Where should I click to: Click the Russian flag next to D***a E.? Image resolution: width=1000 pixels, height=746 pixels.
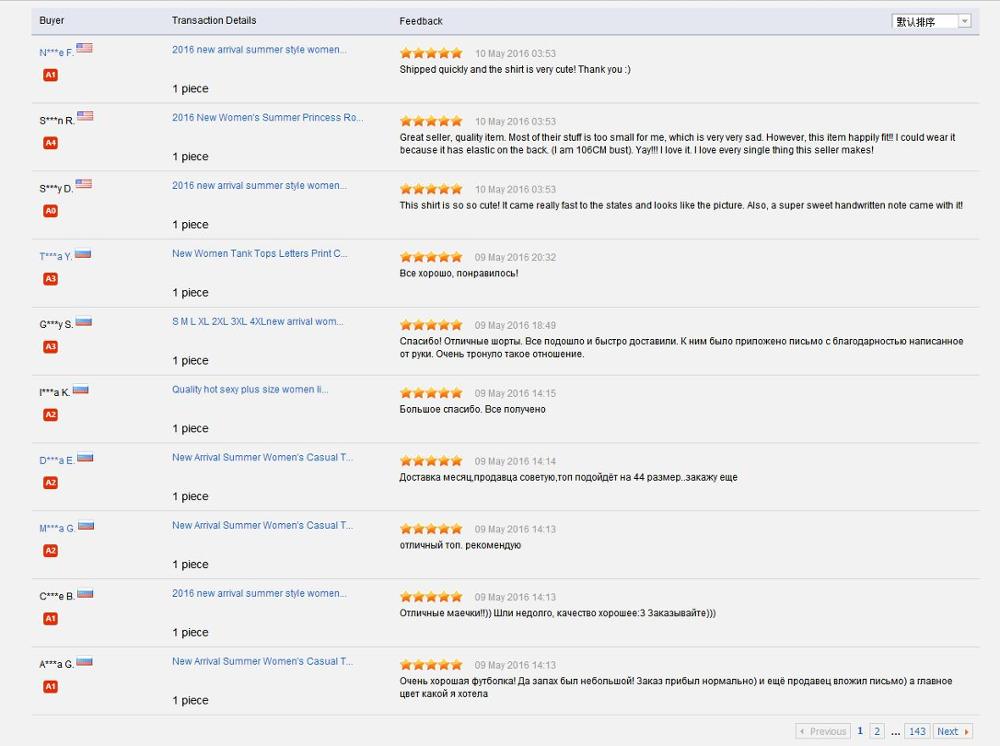(85, 458)
